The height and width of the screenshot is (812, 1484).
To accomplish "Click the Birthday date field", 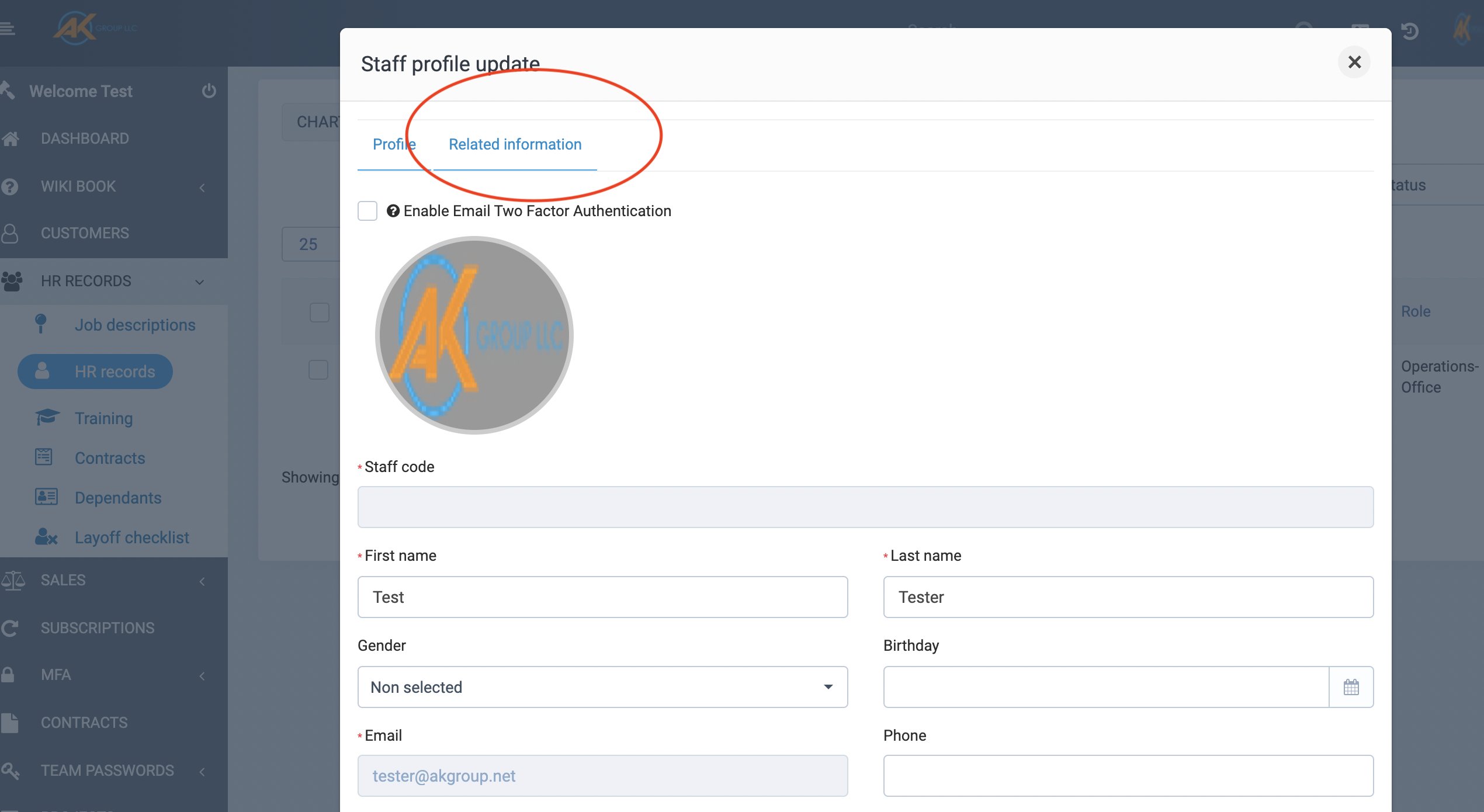I will click(x=1106, y=687).
